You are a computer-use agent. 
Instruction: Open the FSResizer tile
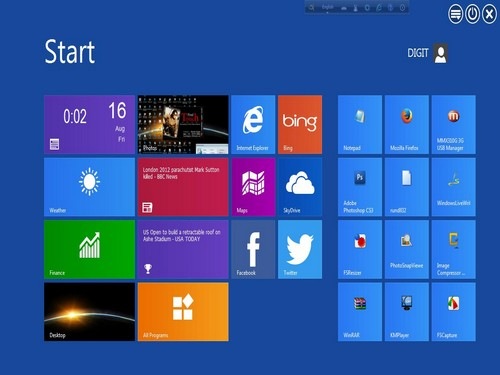(x=360, y=249)
